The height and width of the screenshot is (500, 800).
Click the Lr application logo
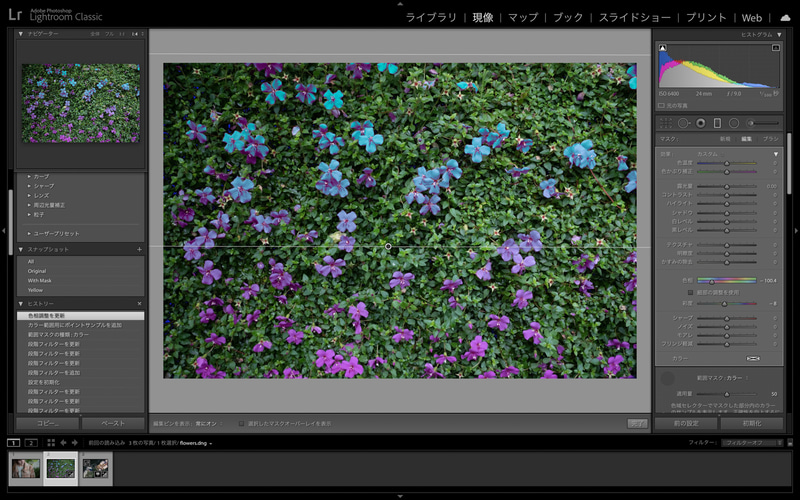(15, 15)
